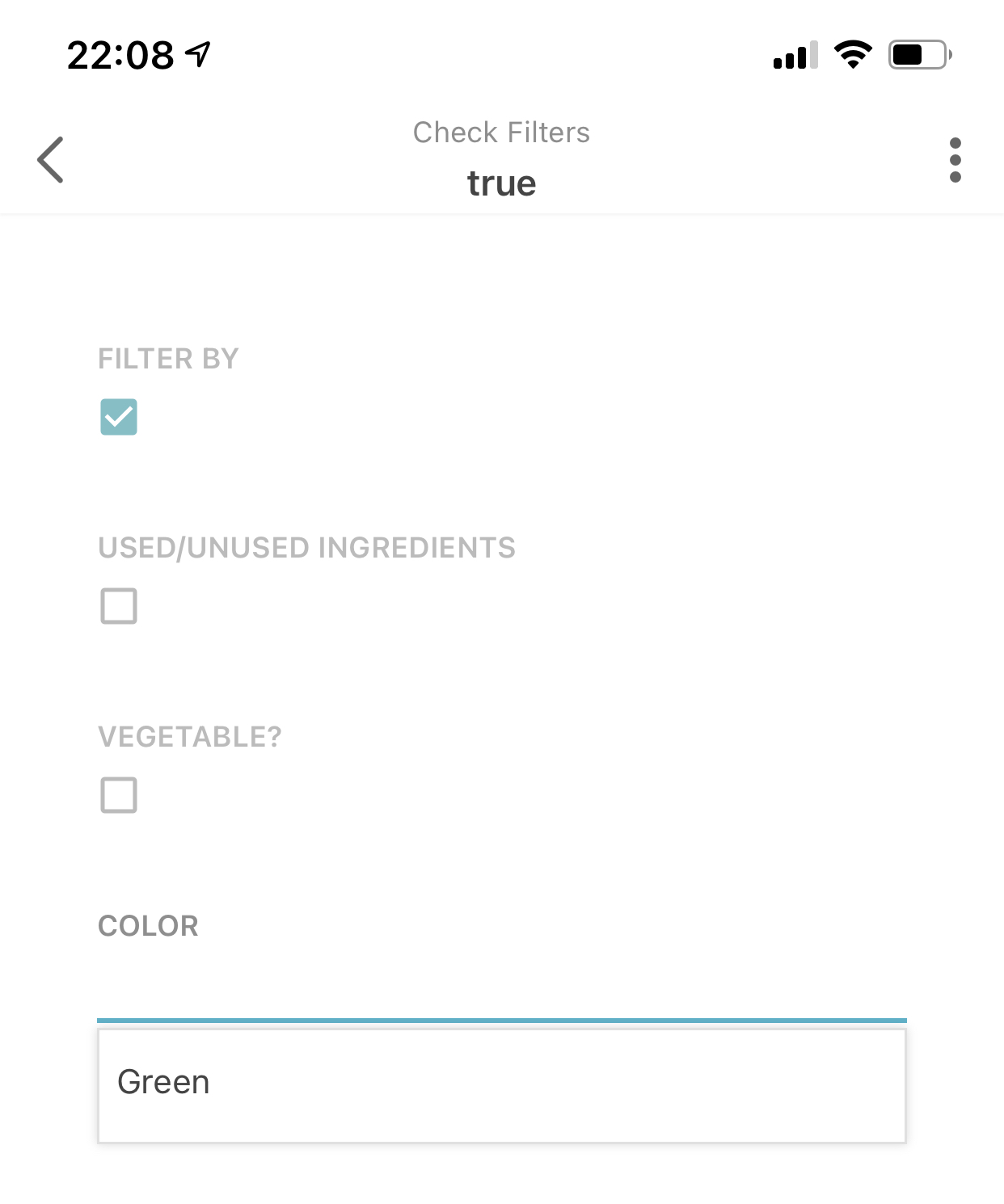Tap the back chevron arrow
The width and height of the screenshot is (1004, 1204).
pyautogui.click(x=50, y=160)
